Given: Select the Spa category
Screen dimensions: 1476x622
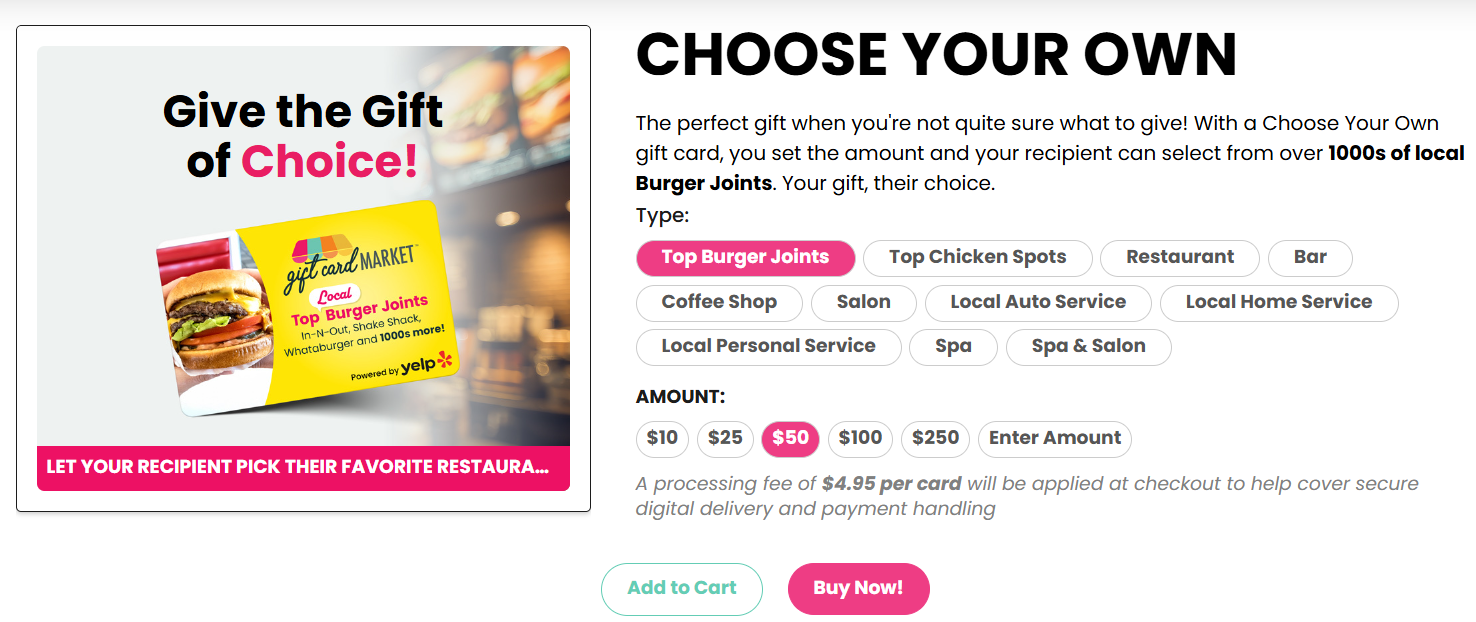Looking at the screenshot, I should [x=953, y=347].
